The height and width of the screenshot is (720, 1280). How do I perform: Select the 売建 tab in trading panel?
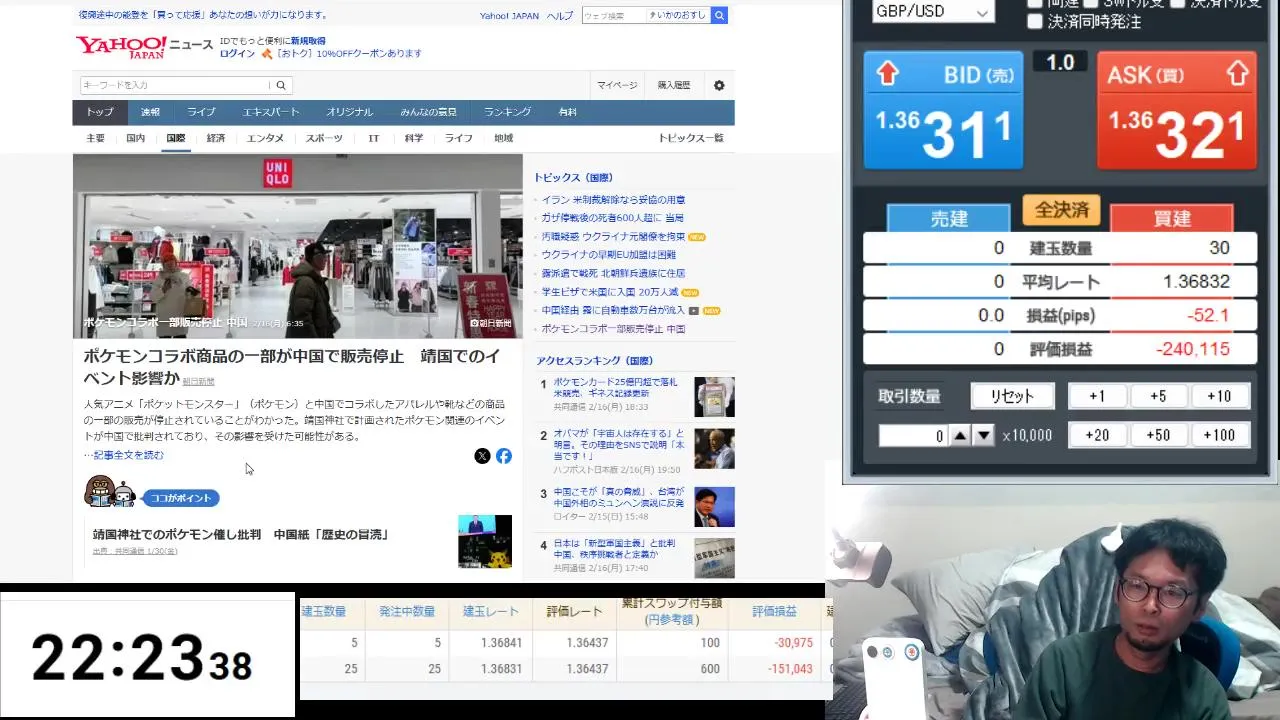tap(949, 218)
